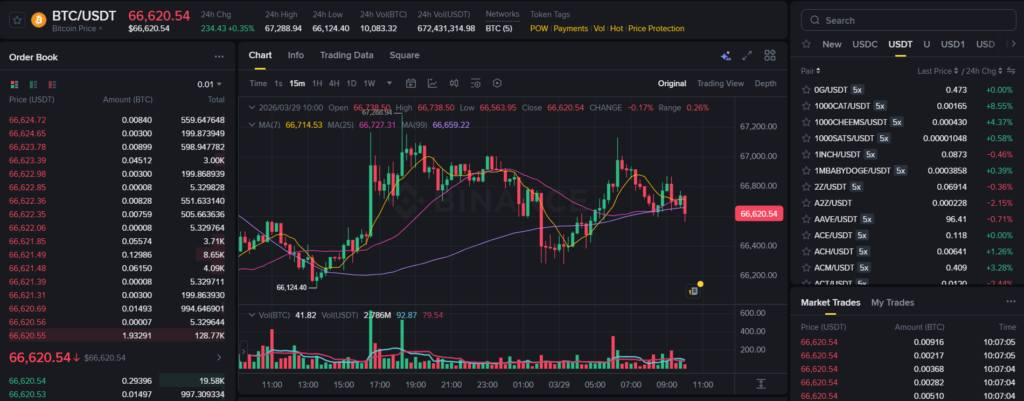
Task: Open technical indicators line-chart icon
Action: pyautogui.click(x=432, y=83)
